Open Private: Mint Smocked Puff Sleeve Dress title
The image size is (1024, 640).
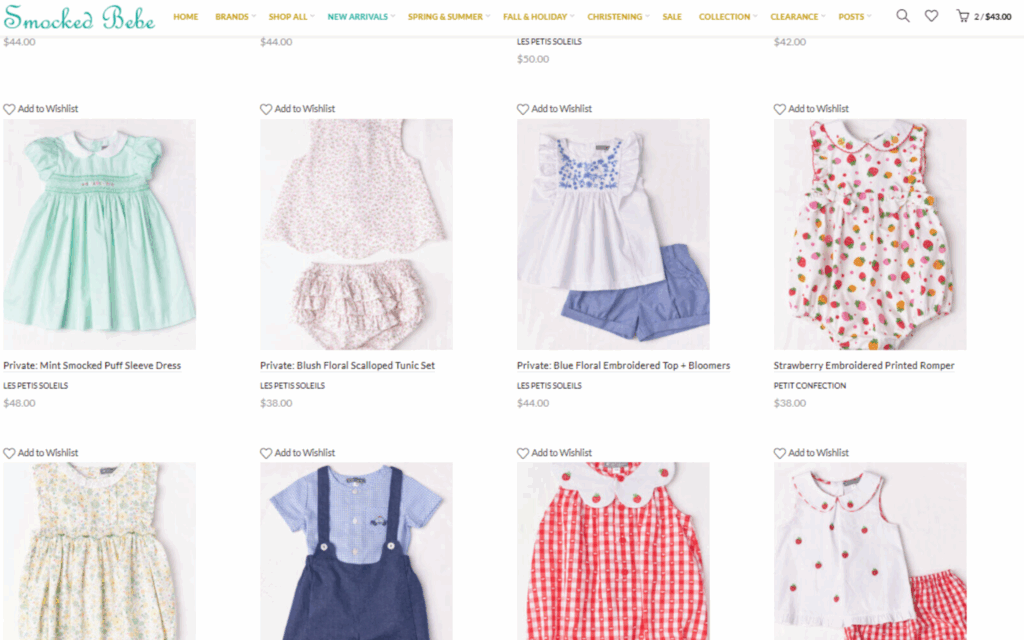[92, 366]
